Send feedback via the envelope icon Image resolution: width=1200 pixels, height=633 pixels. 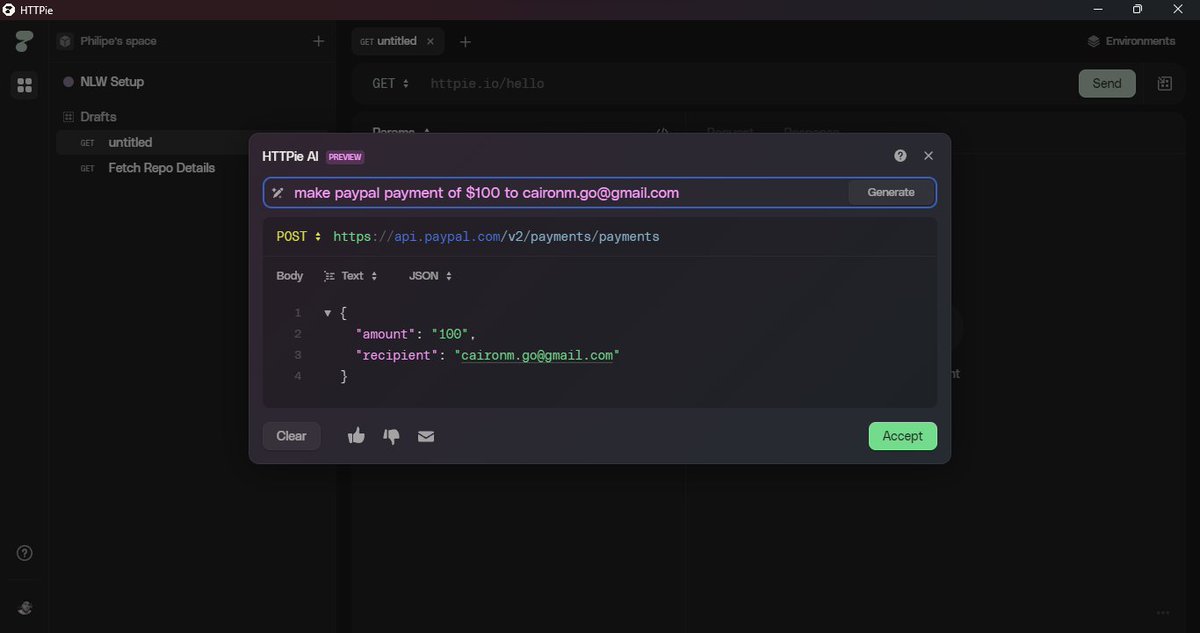(426, 436)
